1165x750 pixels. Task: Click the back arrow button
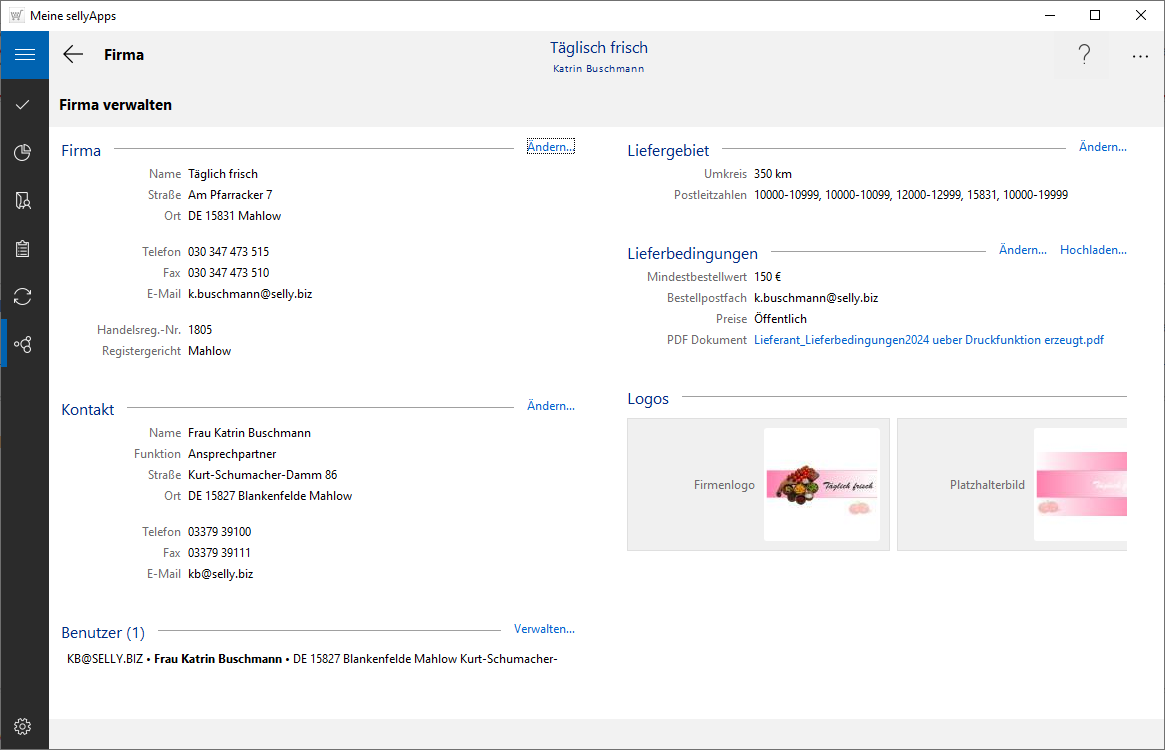click(73, 55)
